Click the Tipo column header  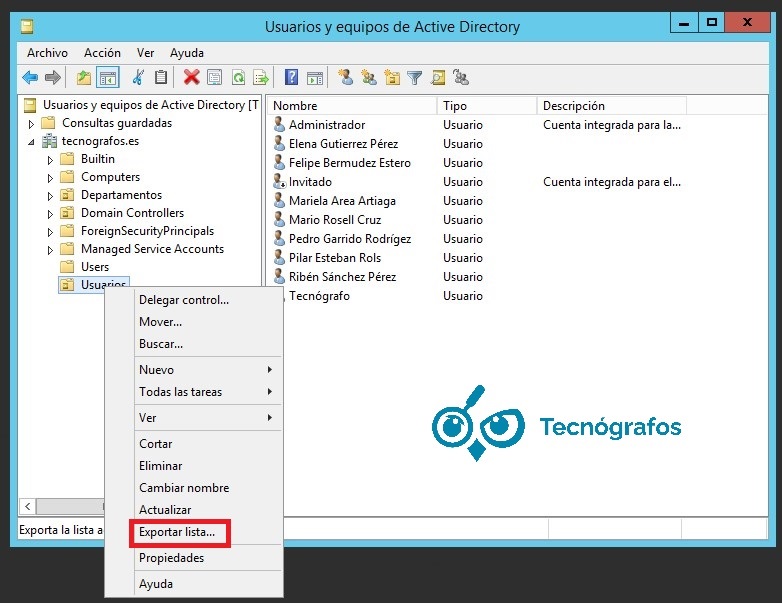coord(485,106)
